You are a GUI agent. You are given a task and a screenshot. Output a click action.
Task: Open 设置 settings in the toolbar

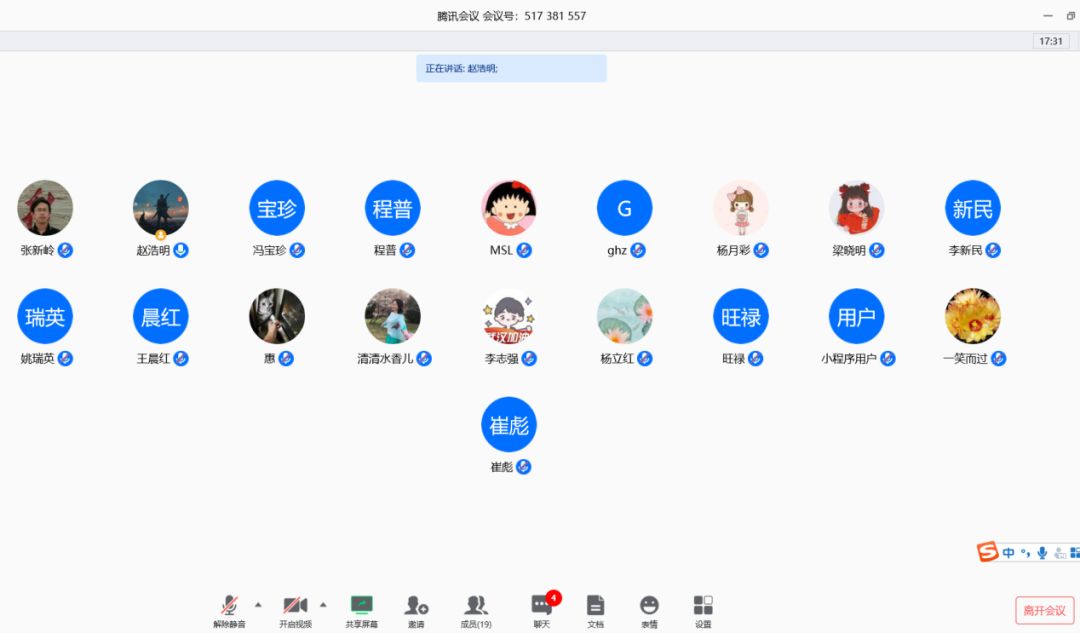pyautogui.click(x=703, y=609)
